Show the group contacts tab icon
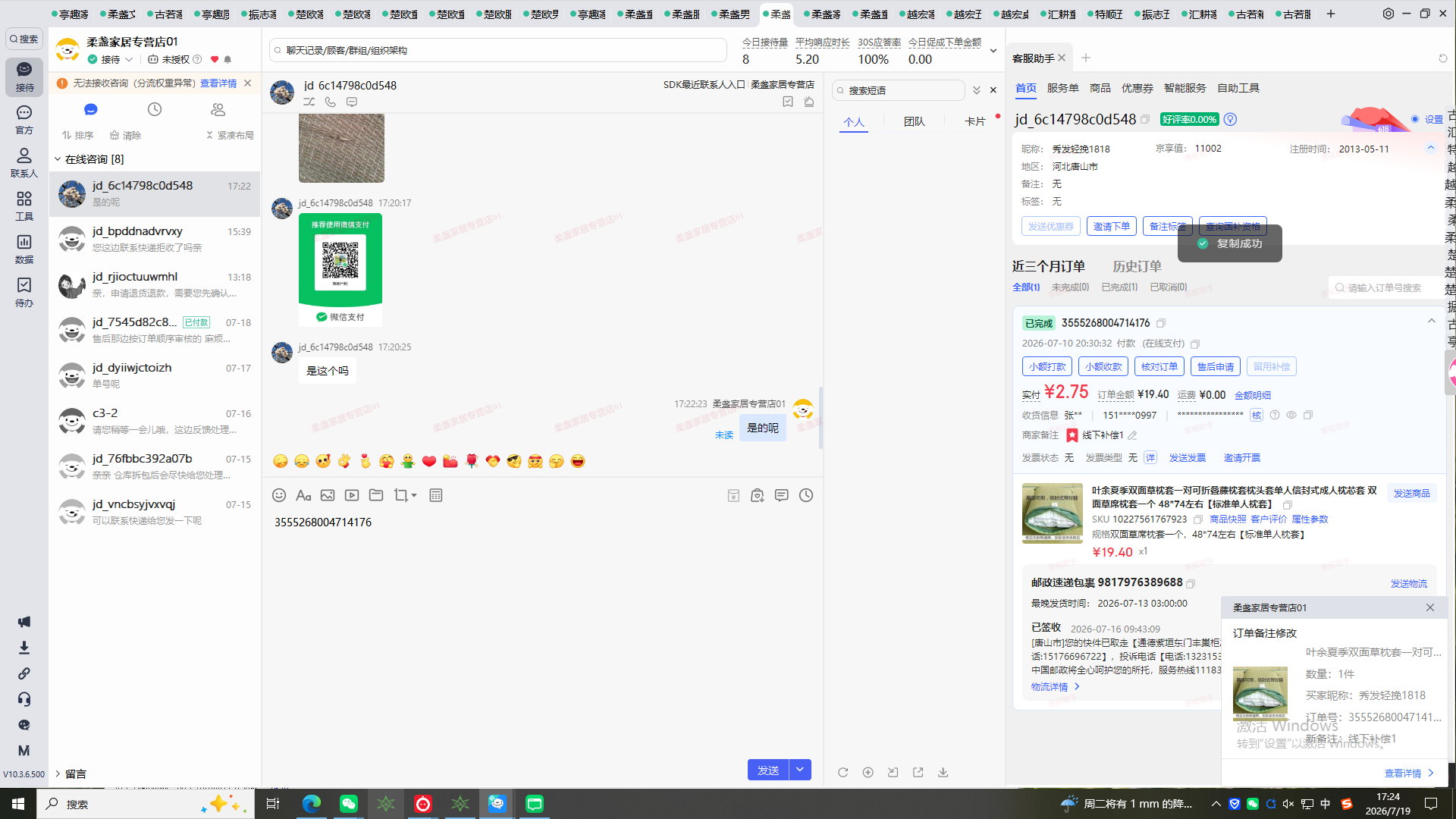The image size is (1456, 819). pyautogui.click(x=218, y=110)
